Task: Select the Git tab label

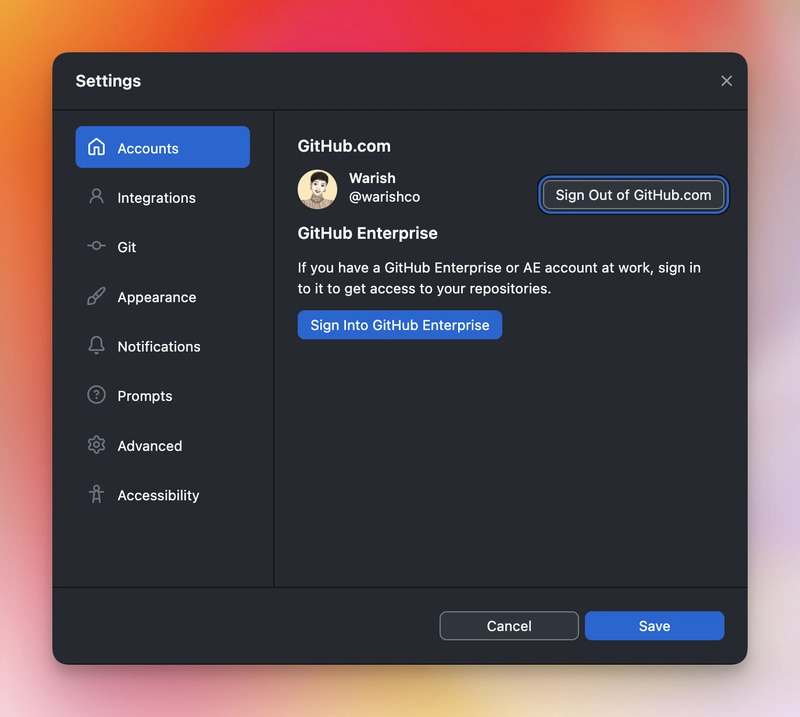Action: point(127,247)
